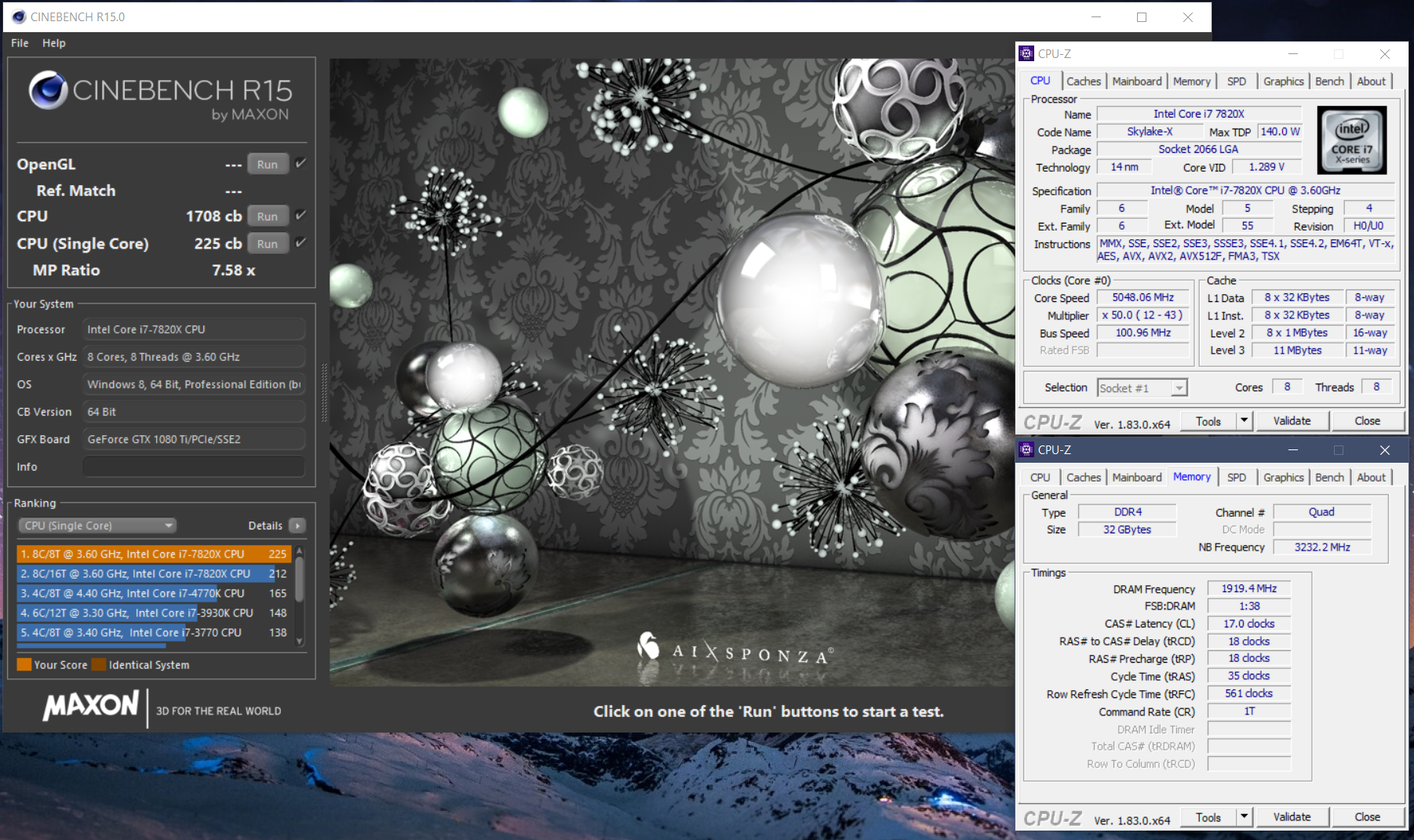Toggle the CPU test checkmark
Viewport: 1414px width, 840px height.
pos(301,215)
